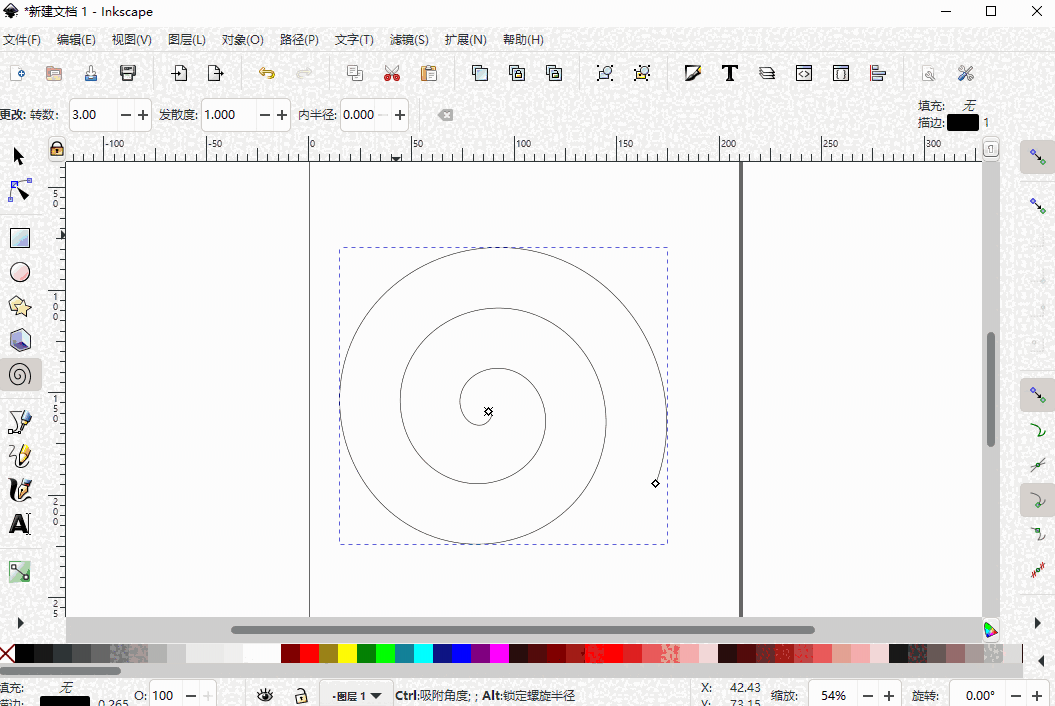Select the Spiral tool
The image size is (1055, 706).
point(20,374)
